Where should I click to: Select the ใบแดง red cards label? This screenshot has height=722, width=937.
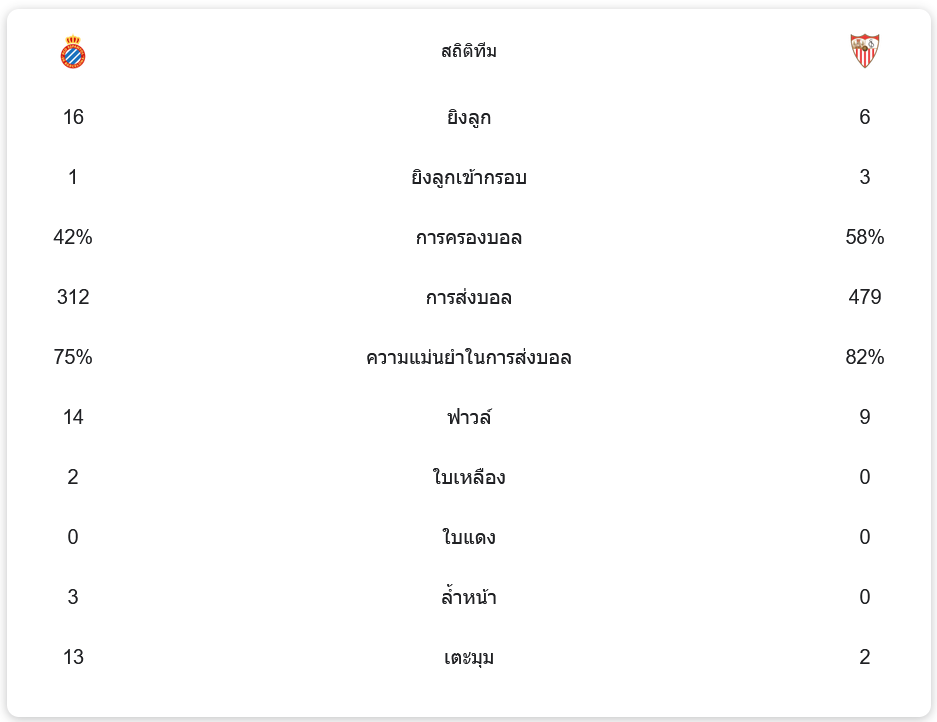coord(468,538)
